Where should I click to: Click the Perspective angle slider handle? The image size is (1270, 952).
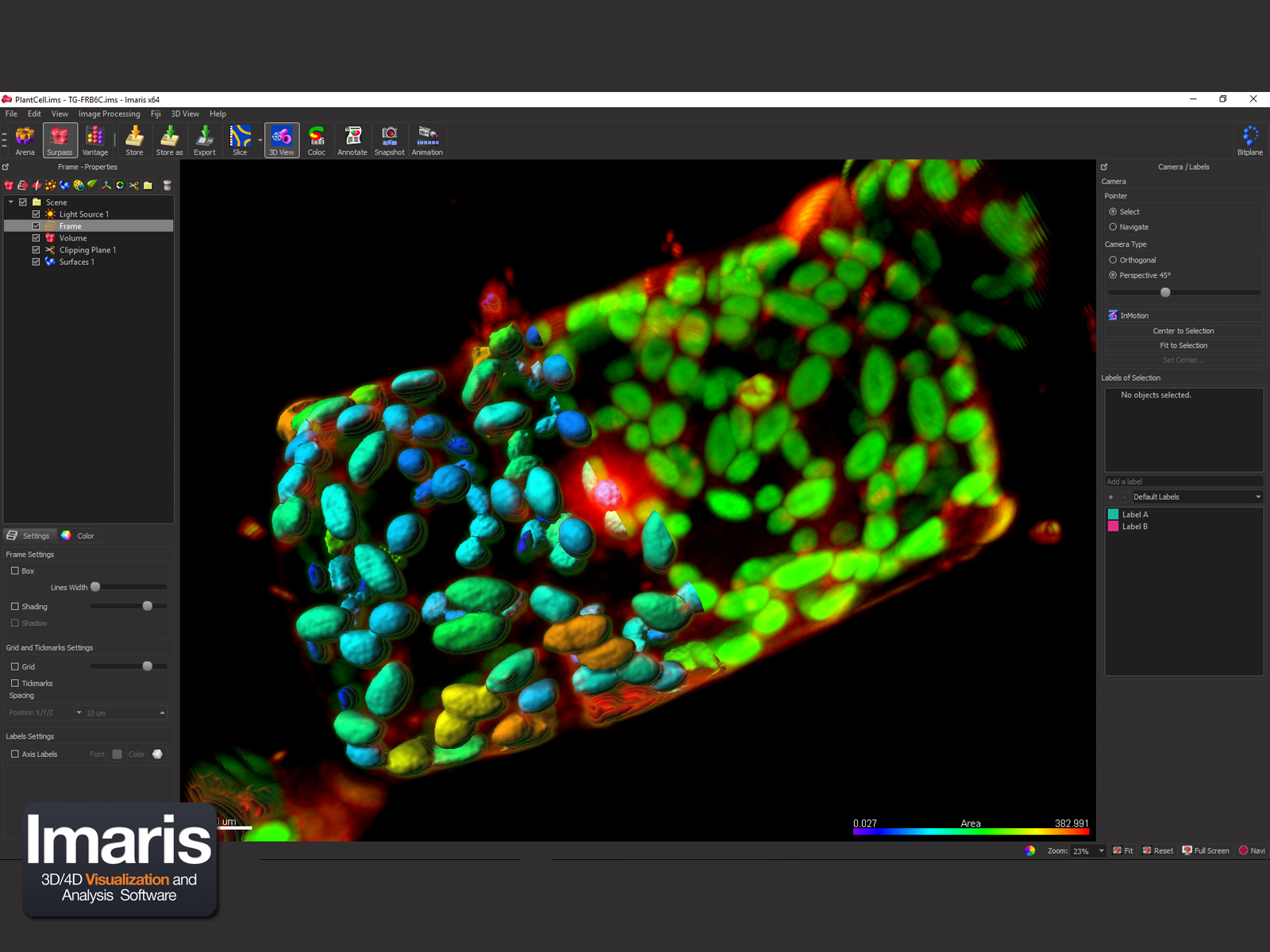[x=1165, y=293]
